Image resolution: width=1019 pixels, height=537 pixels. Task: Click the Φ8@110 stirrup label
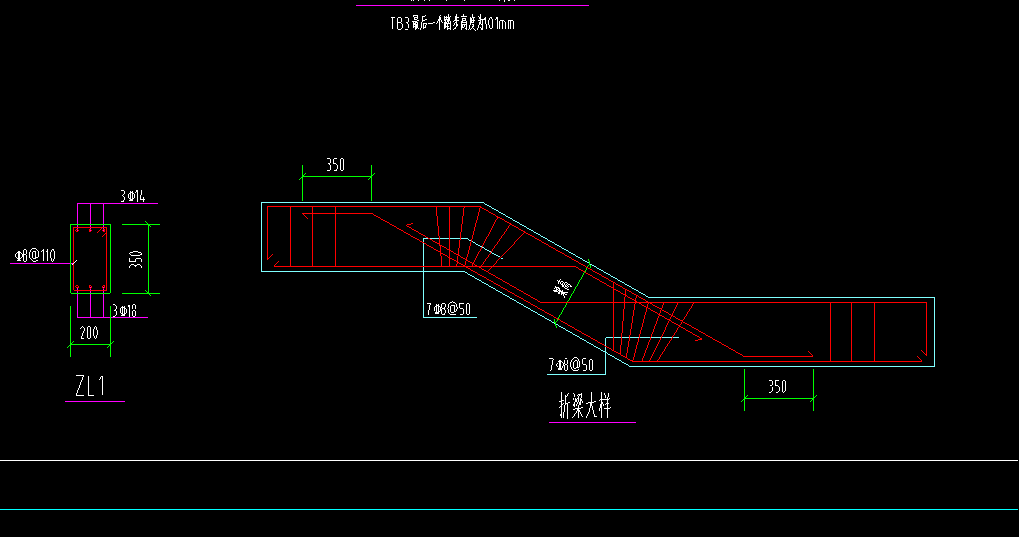pyautogui.click(x=35, y=255)
